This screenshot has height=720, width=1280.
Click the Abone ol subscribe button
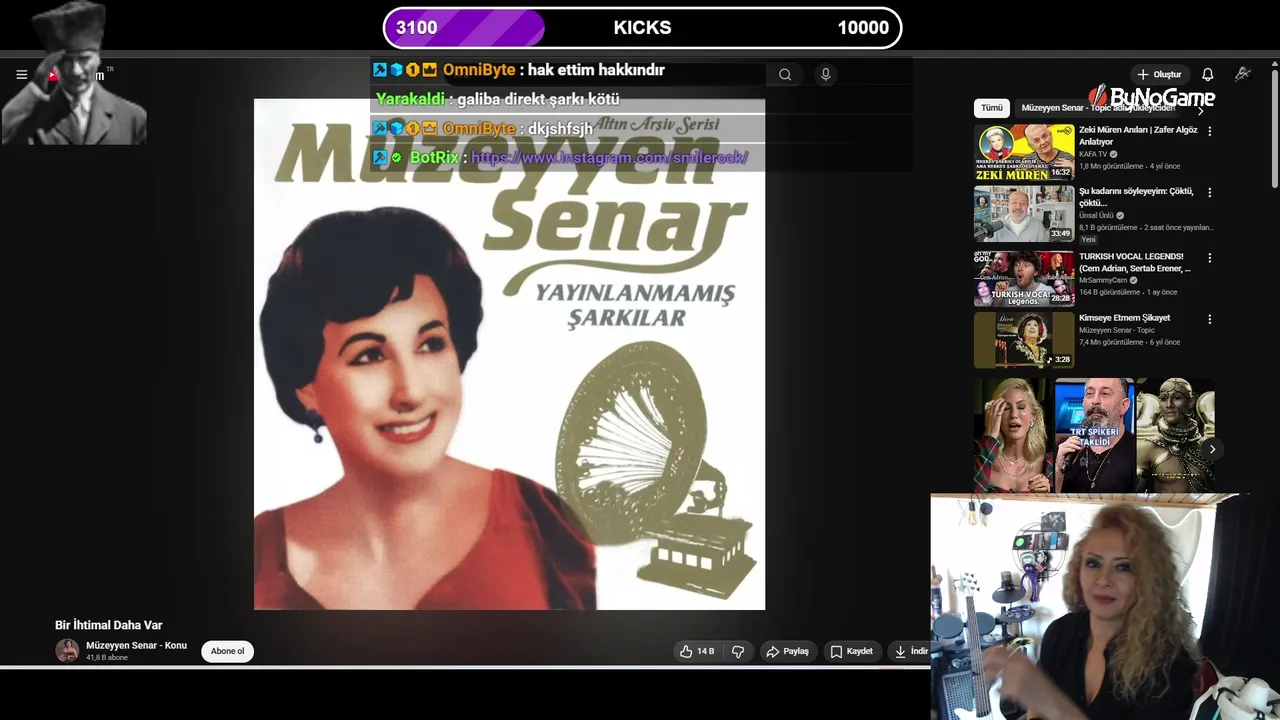[x=227, y=651]
